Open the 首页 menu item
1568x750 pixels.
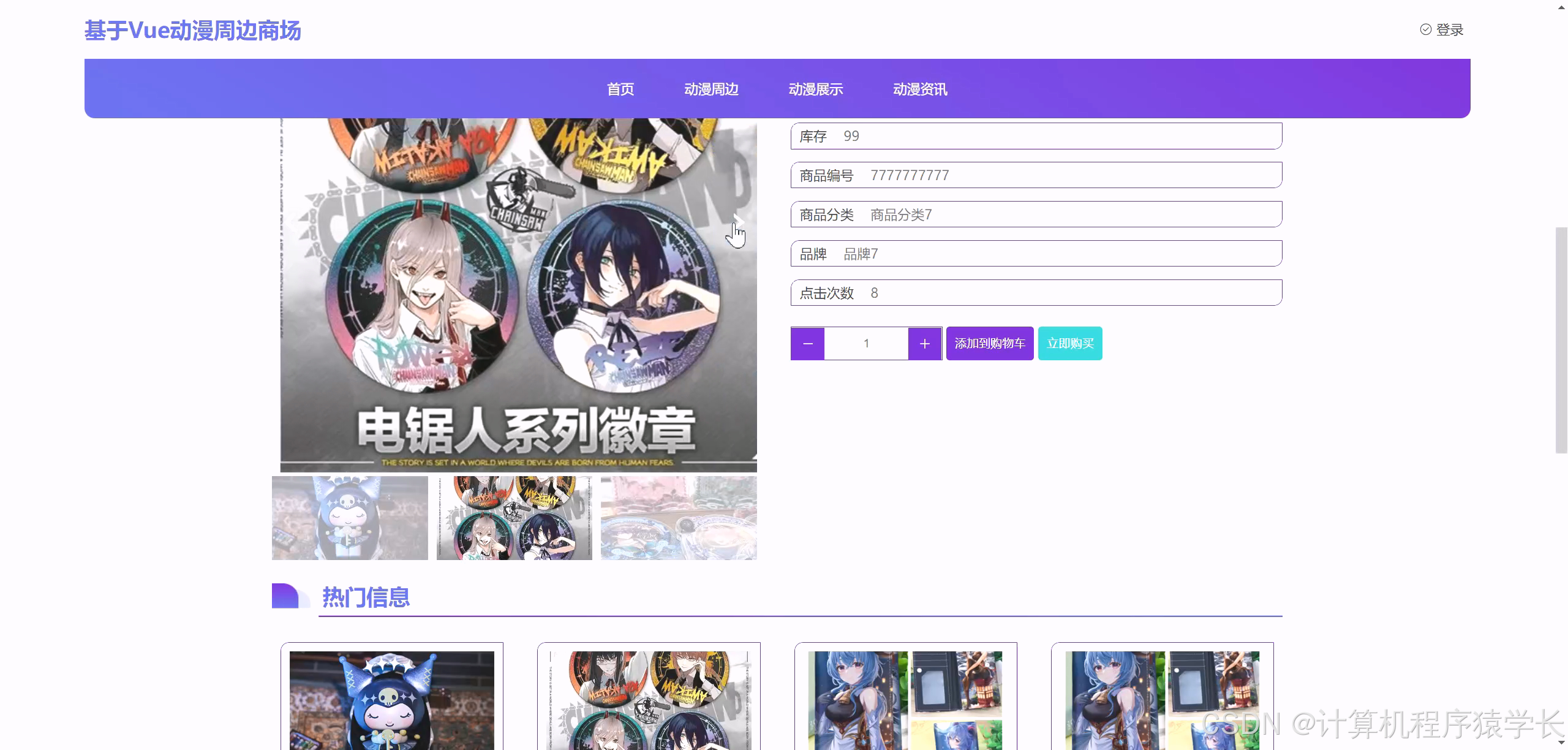(620, 89)
